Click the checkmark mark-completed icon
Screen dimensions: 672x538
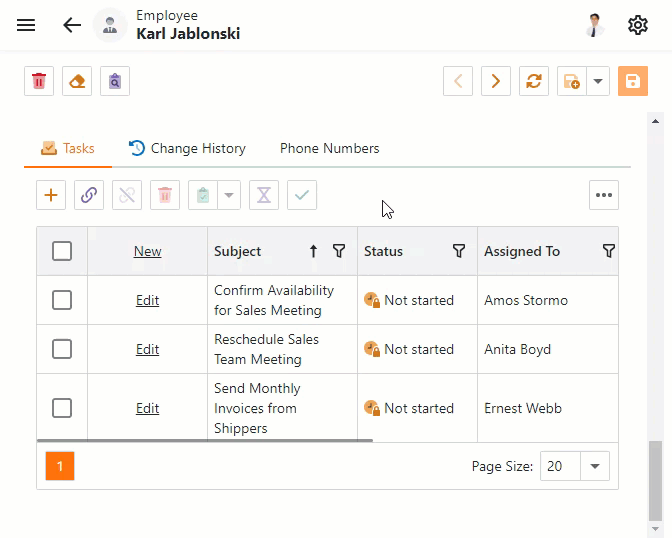tap(302, 195)
